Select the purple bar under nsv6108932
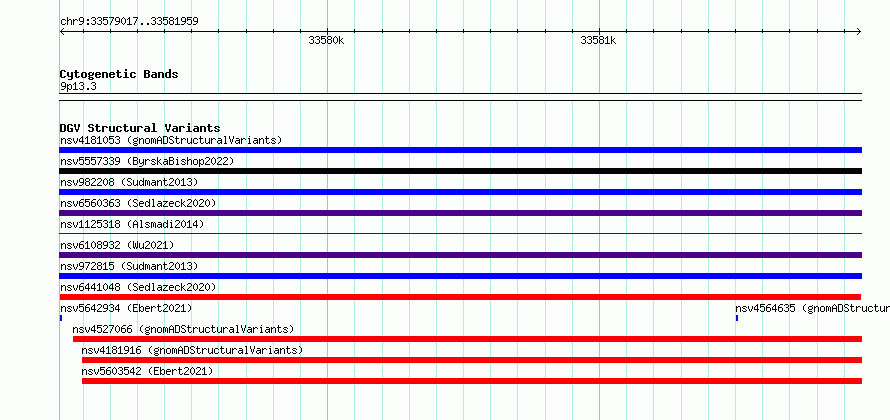 click(460, 255)
